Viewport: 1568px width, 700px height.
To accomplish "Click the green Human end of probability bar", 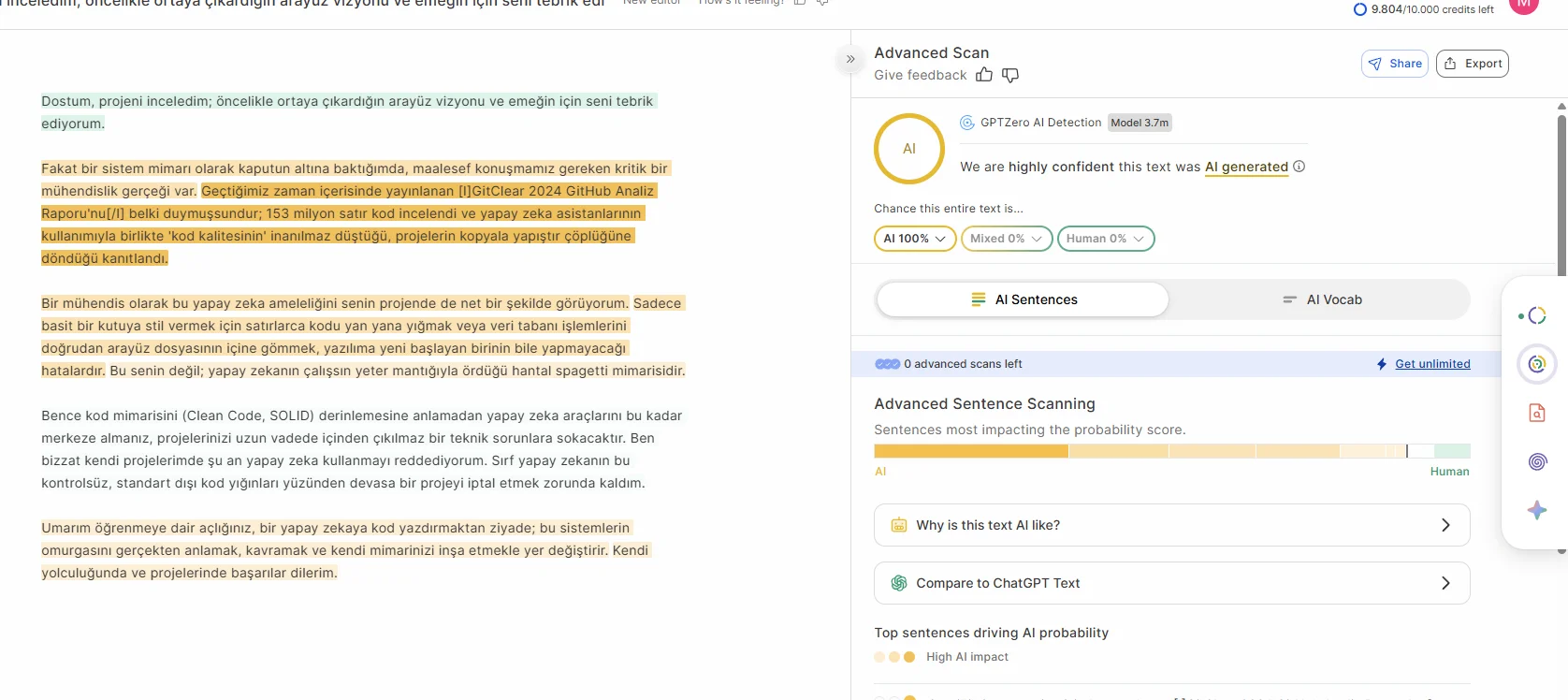I will pyautogui.click(x=1452, y=451).
